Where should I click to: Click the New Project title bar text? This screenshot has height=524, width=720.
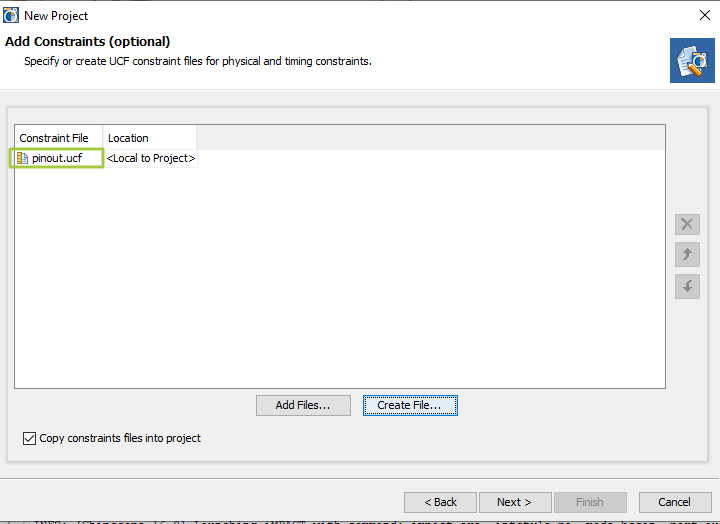pos(56,16)
